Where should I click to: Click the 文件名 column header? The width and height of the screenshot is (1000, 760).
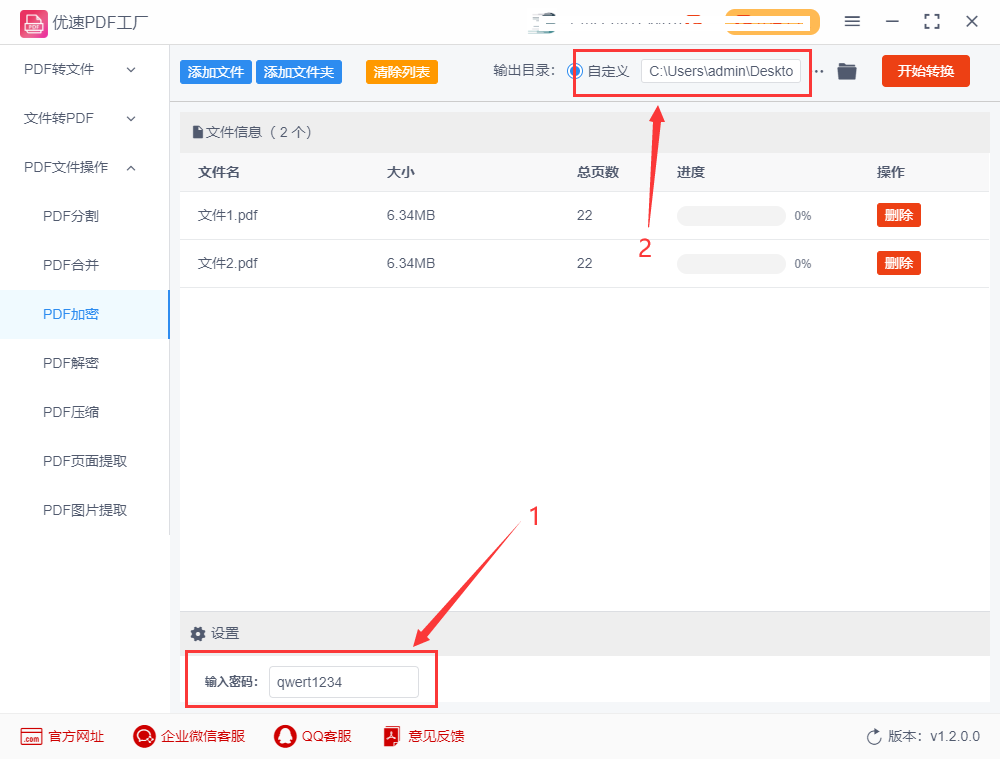tap(219, 172)
